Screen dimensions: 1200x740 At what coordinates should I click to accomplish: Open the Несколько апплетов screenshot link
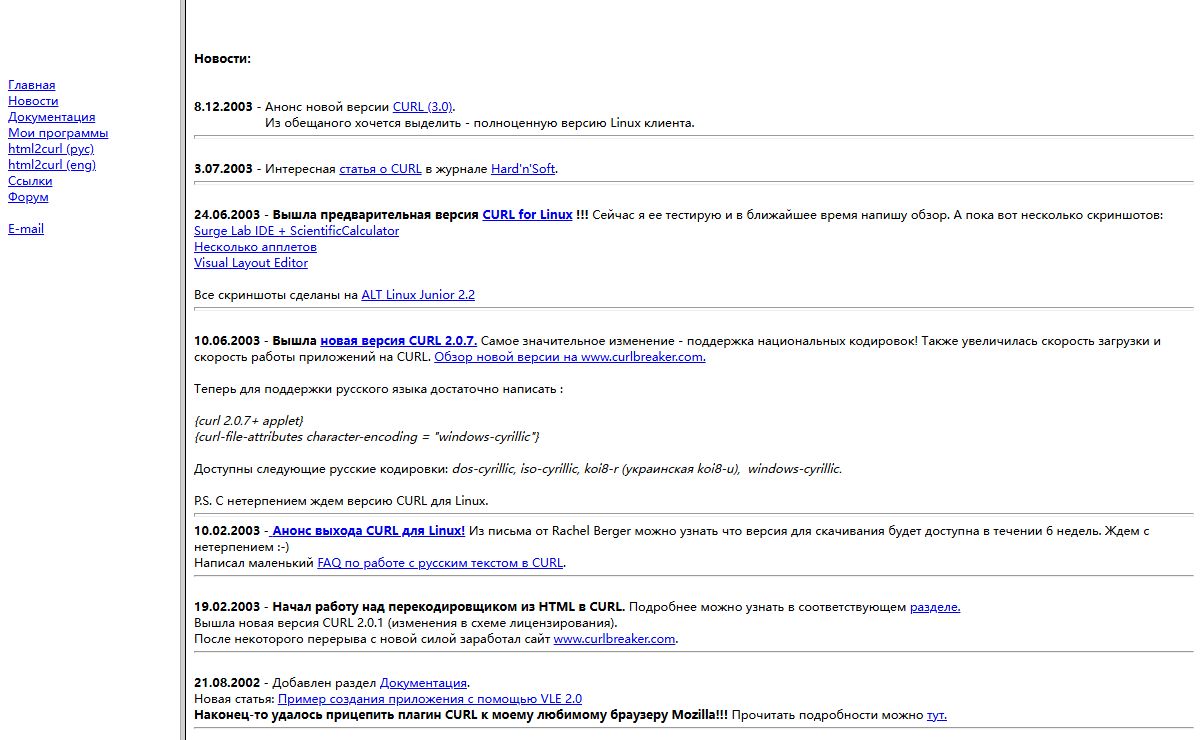click(255, 247)
